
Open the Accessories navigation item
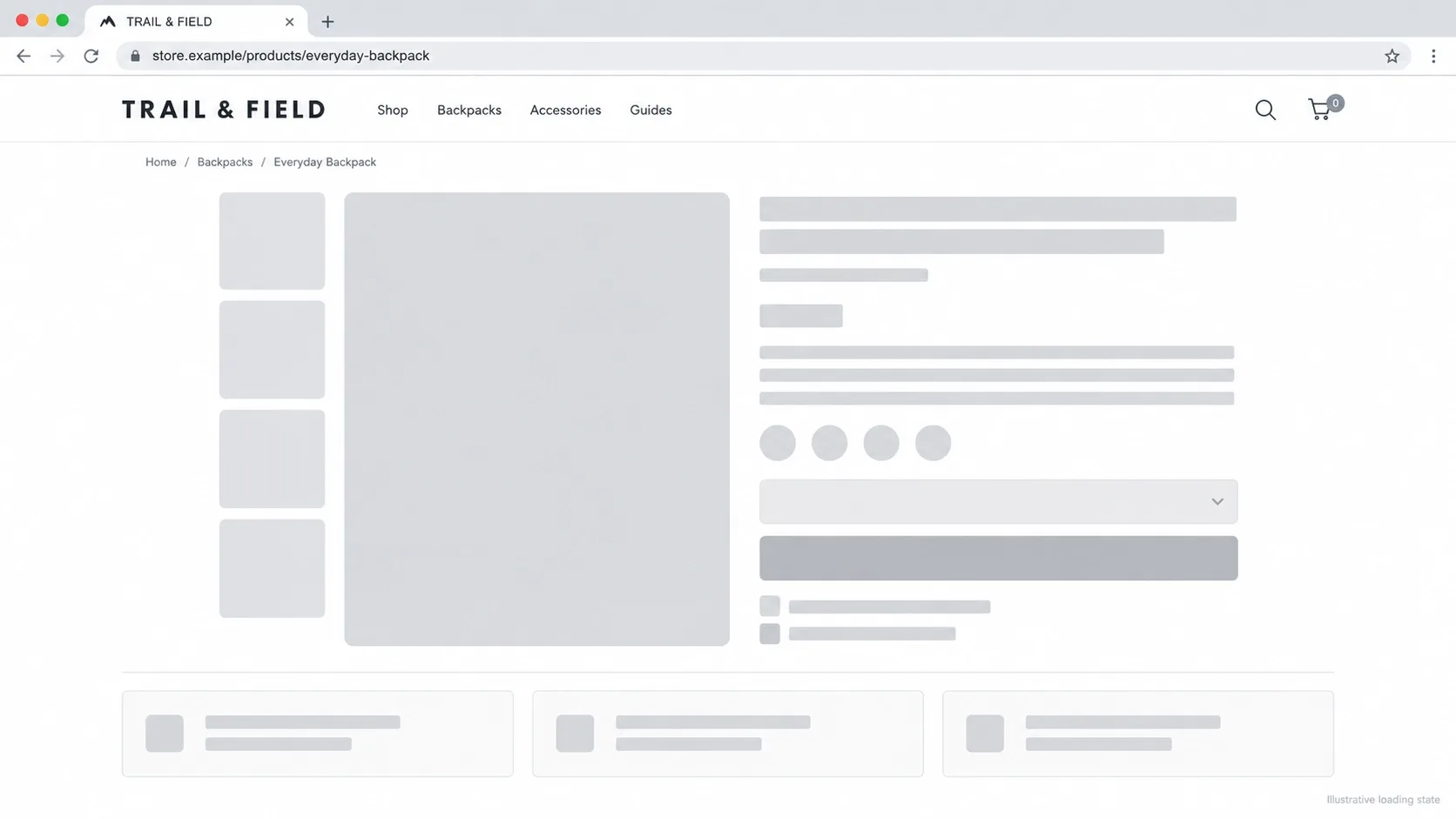565,110
